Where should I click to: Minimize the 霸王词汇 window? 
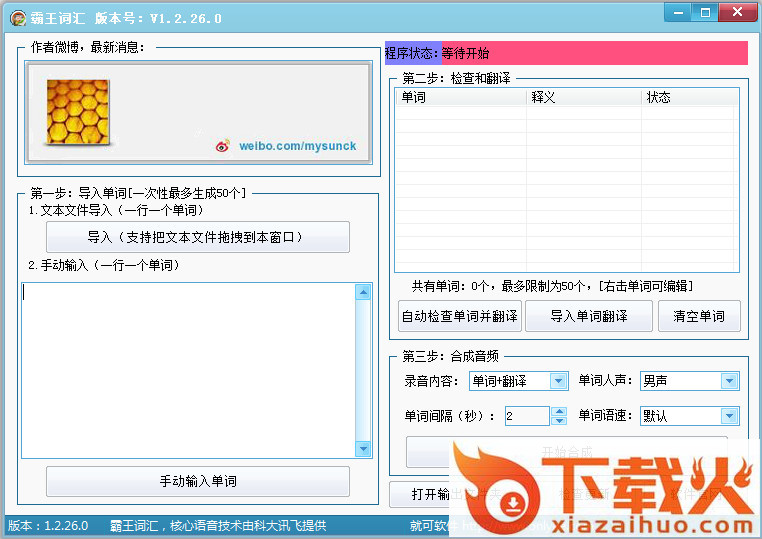point(678,12)
